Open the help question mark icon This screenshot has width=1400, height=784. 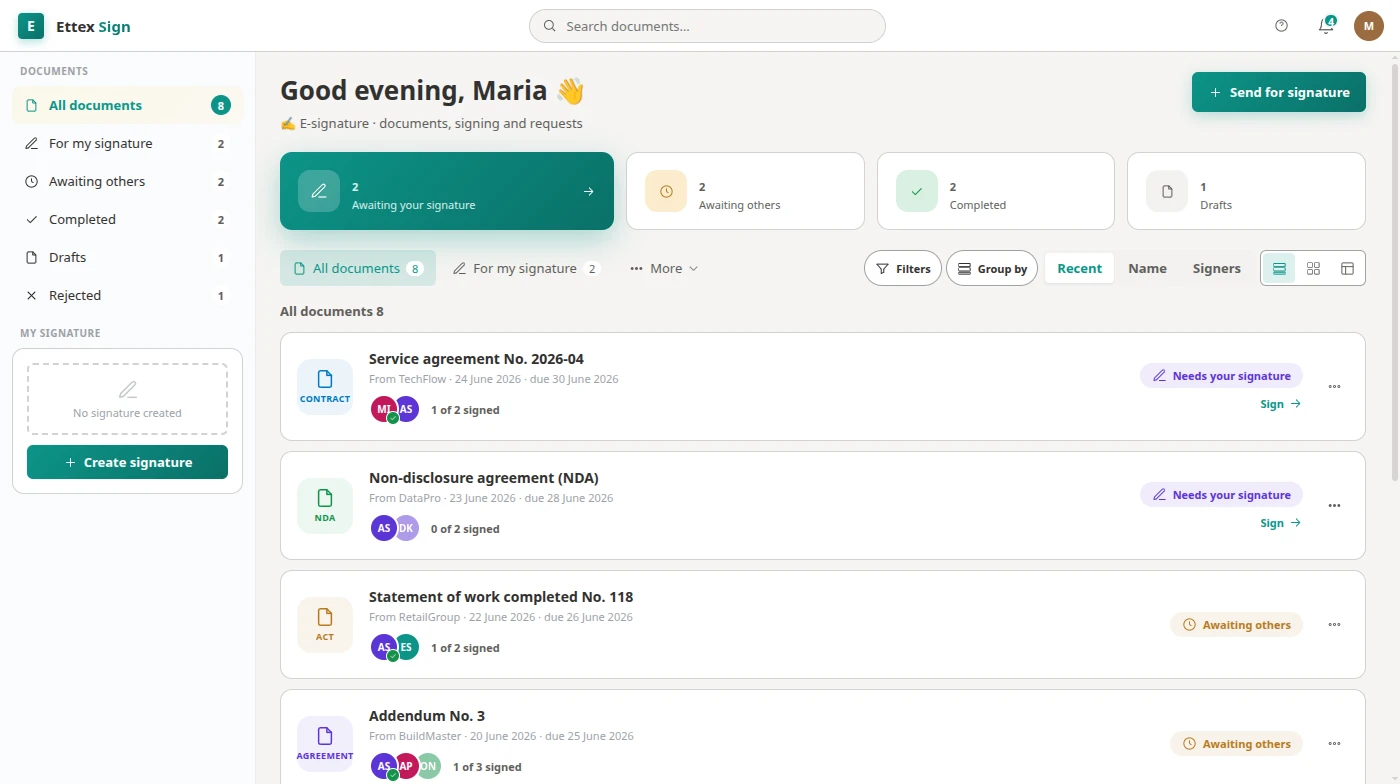coord(1282,26)
